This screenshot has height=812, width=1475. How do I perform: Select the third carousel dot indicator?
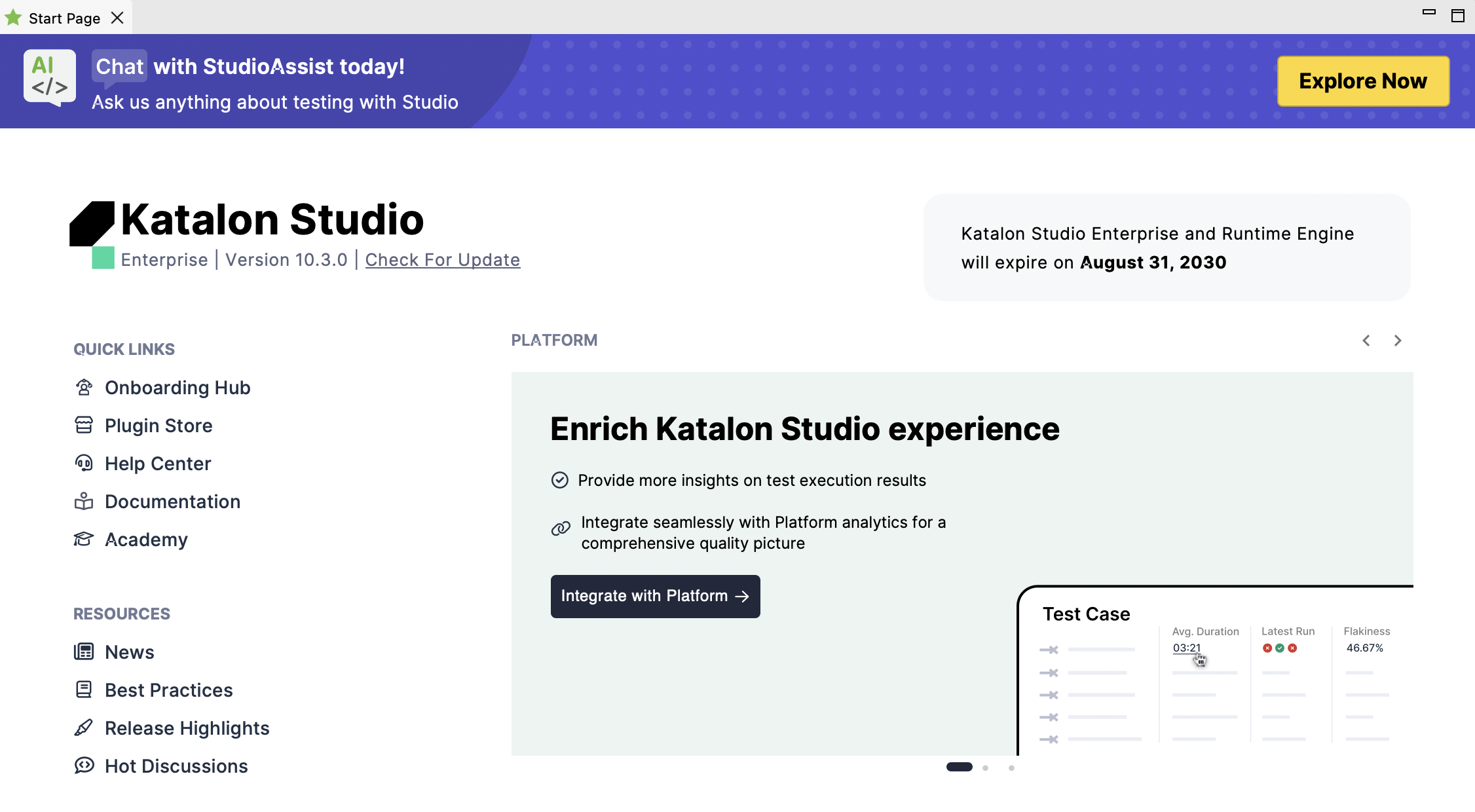pyautogui.click(x=1011, y=767)
